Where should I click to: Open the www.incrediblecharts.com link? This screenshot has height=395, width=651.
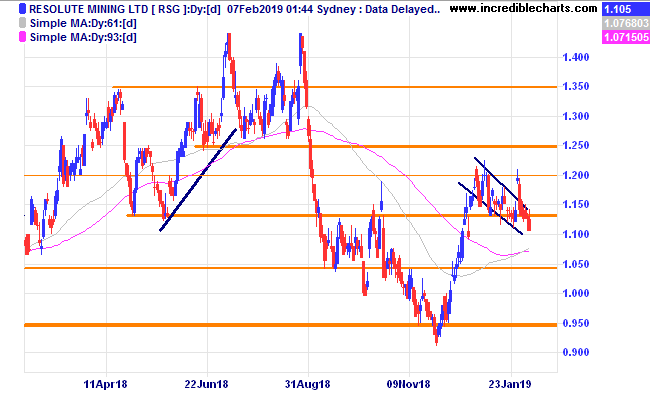click(x=523, y=8)
